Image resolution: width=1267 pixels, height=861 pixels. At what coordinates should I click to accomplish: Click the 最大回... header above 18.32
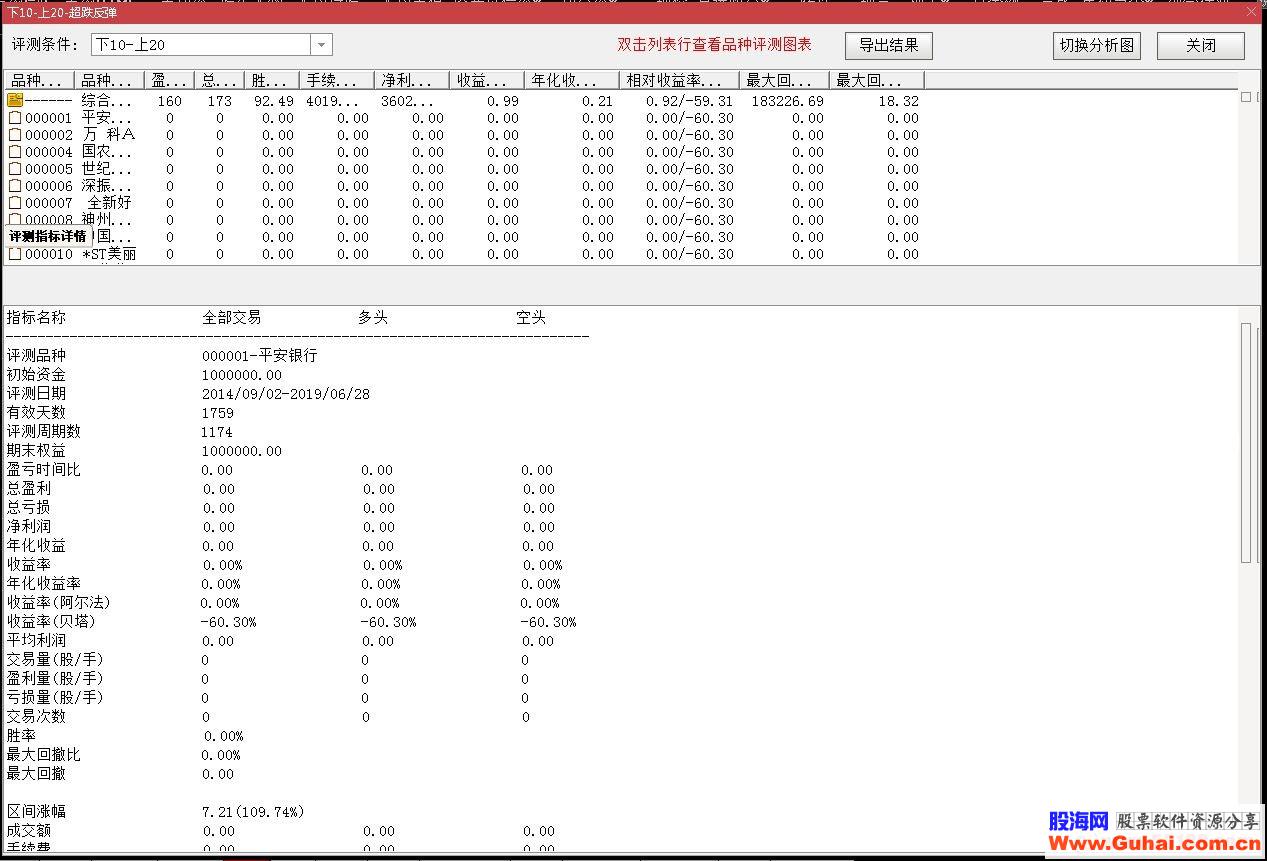pos(877,80)
